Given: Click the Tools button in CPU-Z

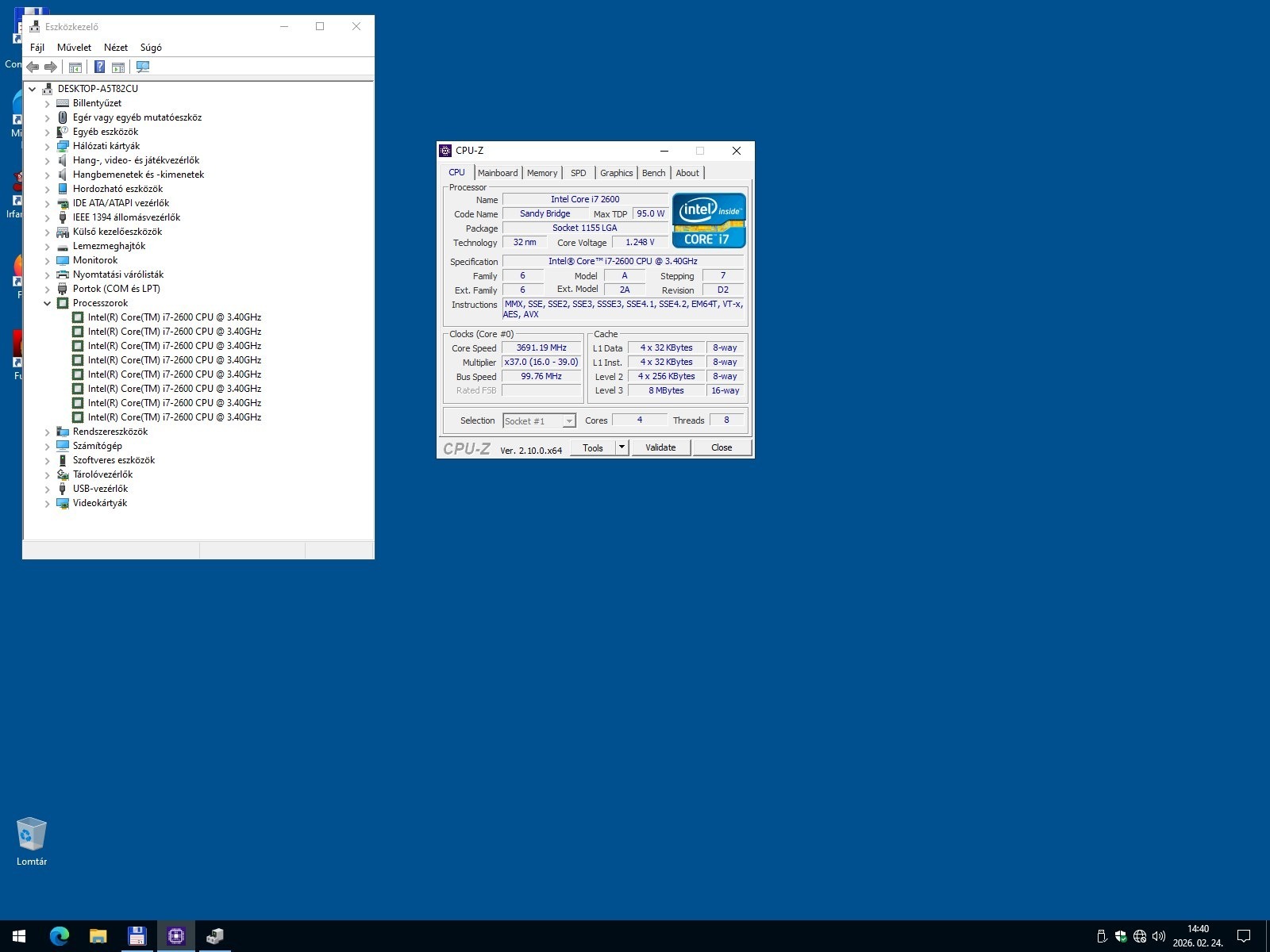Looking at the screenshot, I should (593, 447).
